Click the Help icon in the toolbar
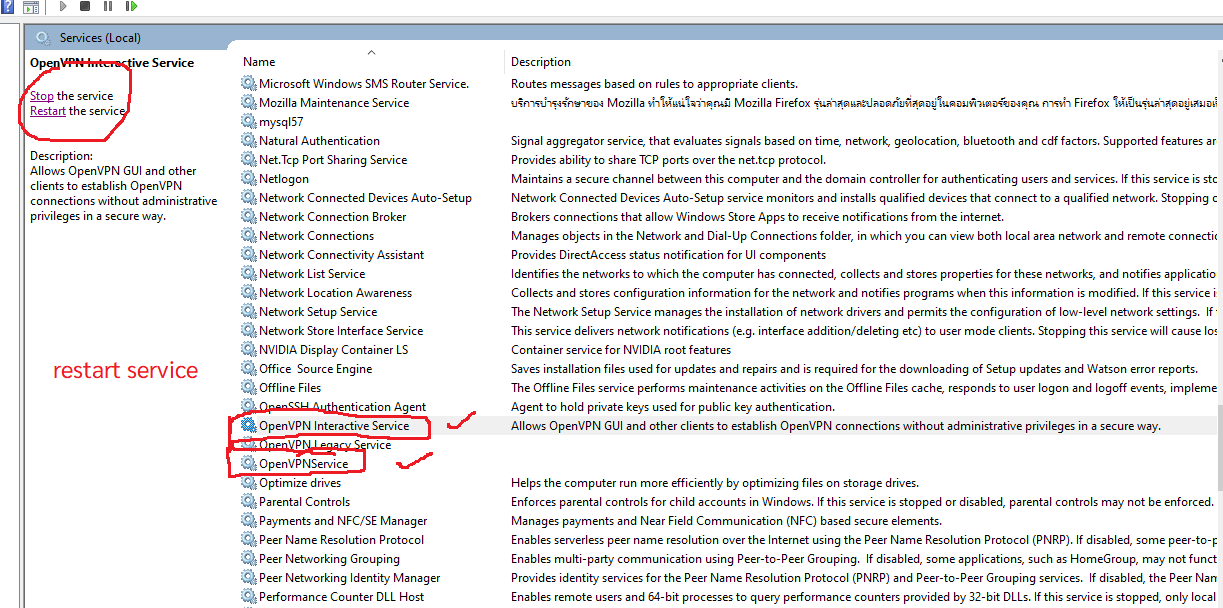This screenshot has width=1223, height=608. [x=6, y=7]
